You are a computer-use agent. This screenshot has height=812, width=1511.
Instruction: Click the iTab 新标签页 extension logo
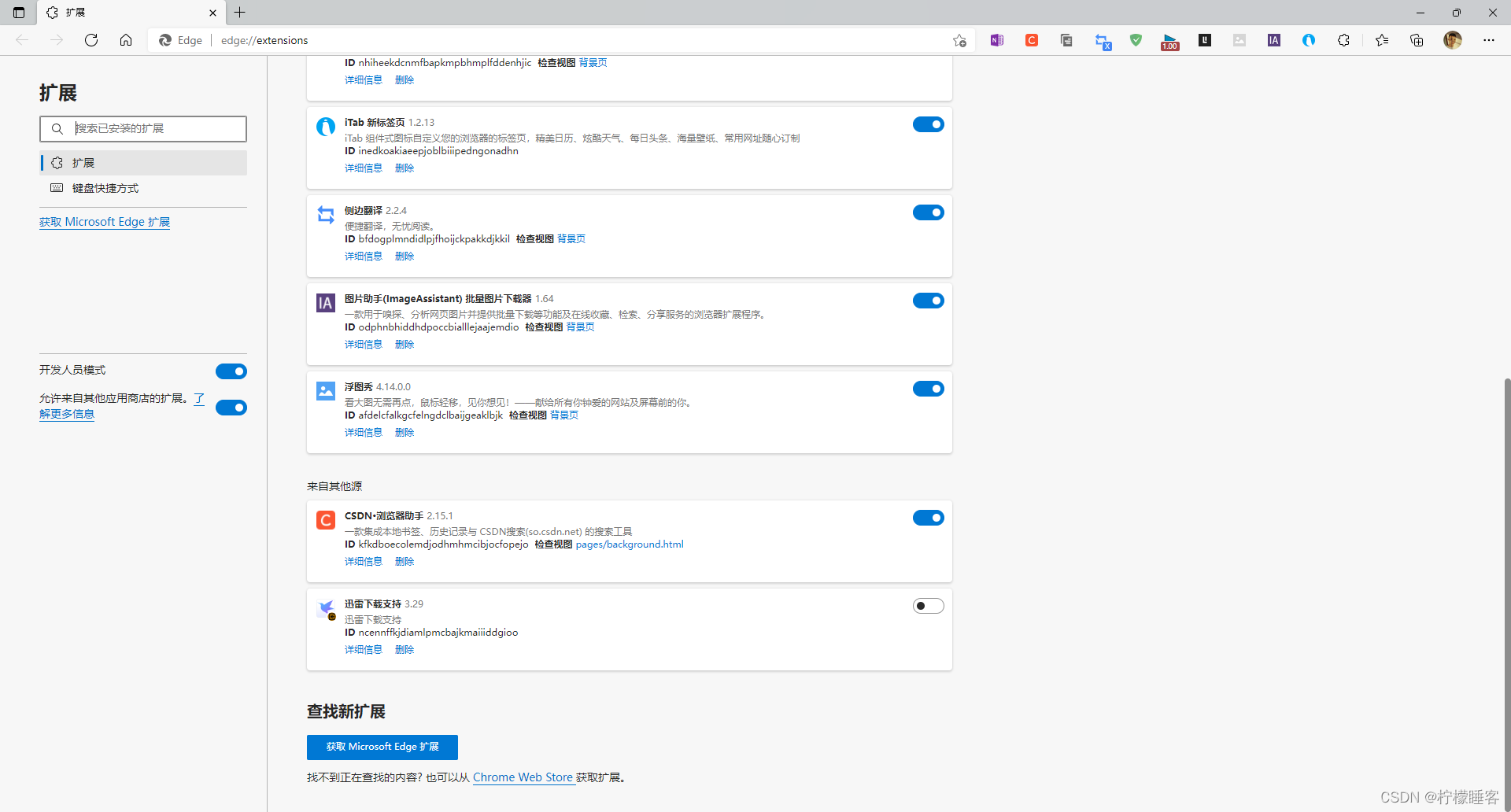(326, 126)
